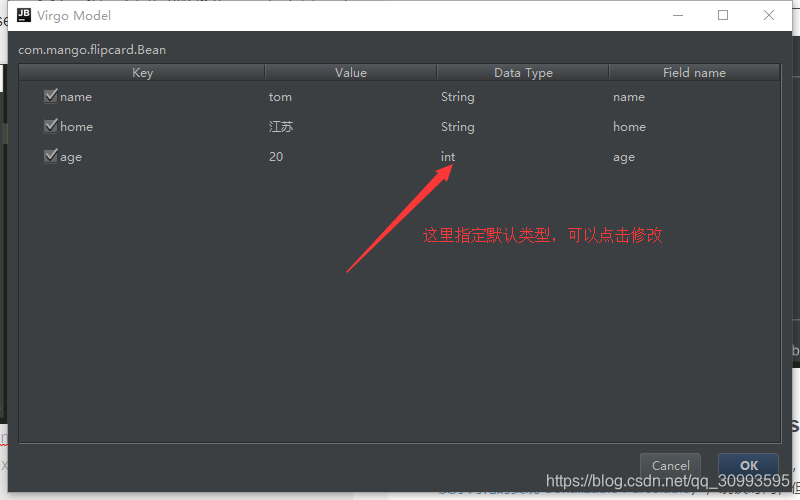Click the Field name column header

pyautogui.click(x=694, y=72)
